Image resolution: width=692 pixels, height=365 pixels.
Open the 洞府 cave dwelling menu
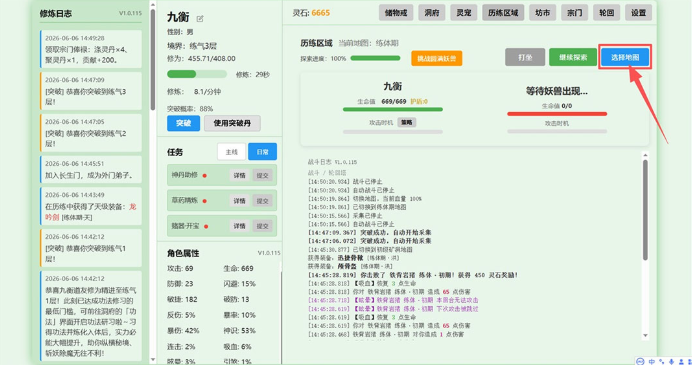point(432,13)
